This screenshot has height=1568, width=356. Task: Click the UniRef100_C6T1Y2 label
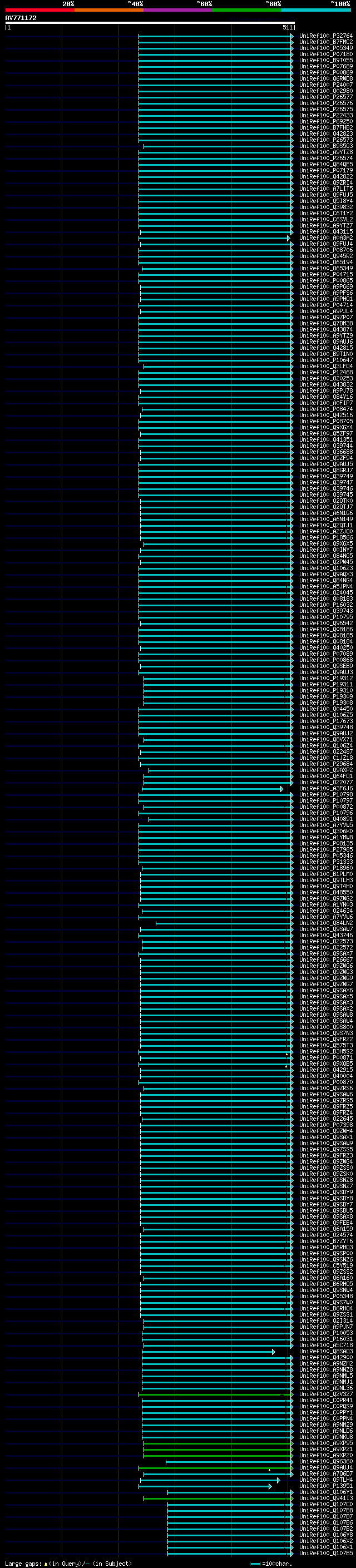326,213
